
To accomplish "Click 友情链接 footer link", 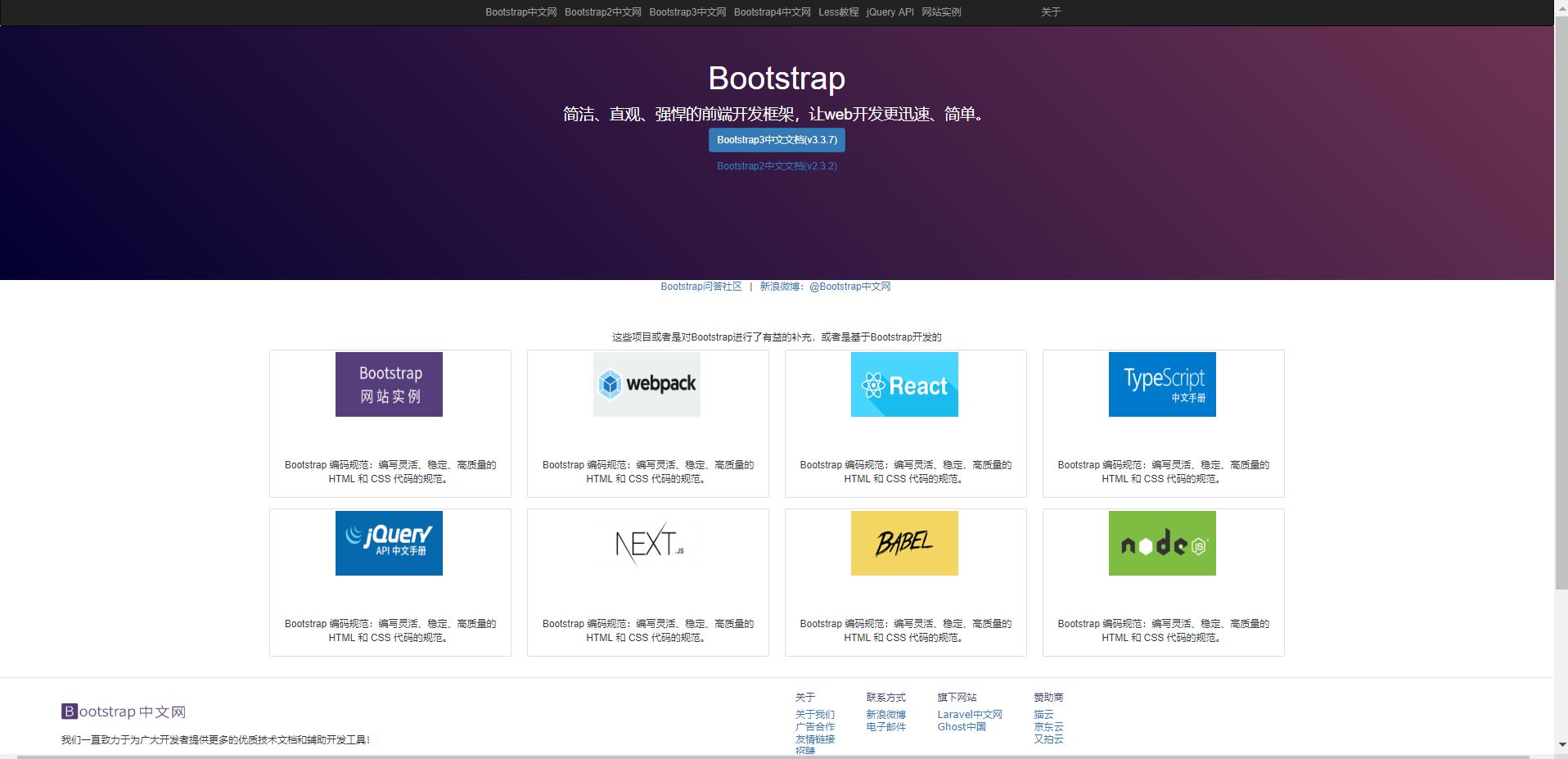I will [815, 739].
